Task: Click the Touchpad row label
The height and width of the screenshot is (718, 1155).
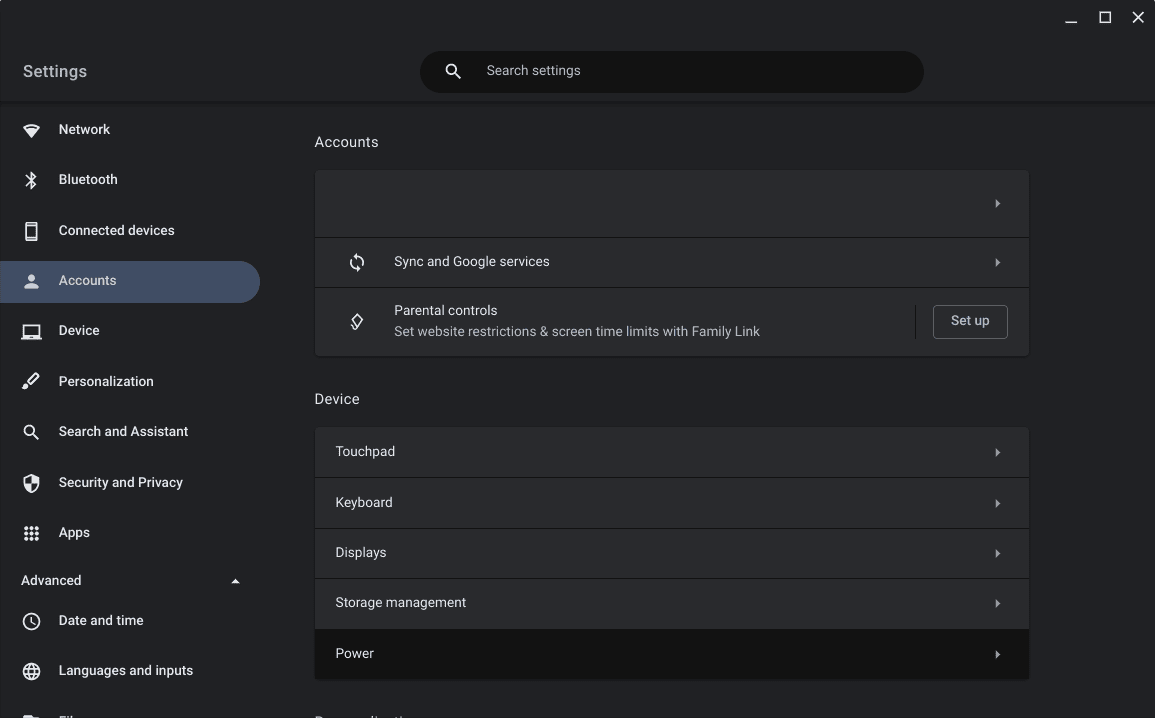Action: 365,451
